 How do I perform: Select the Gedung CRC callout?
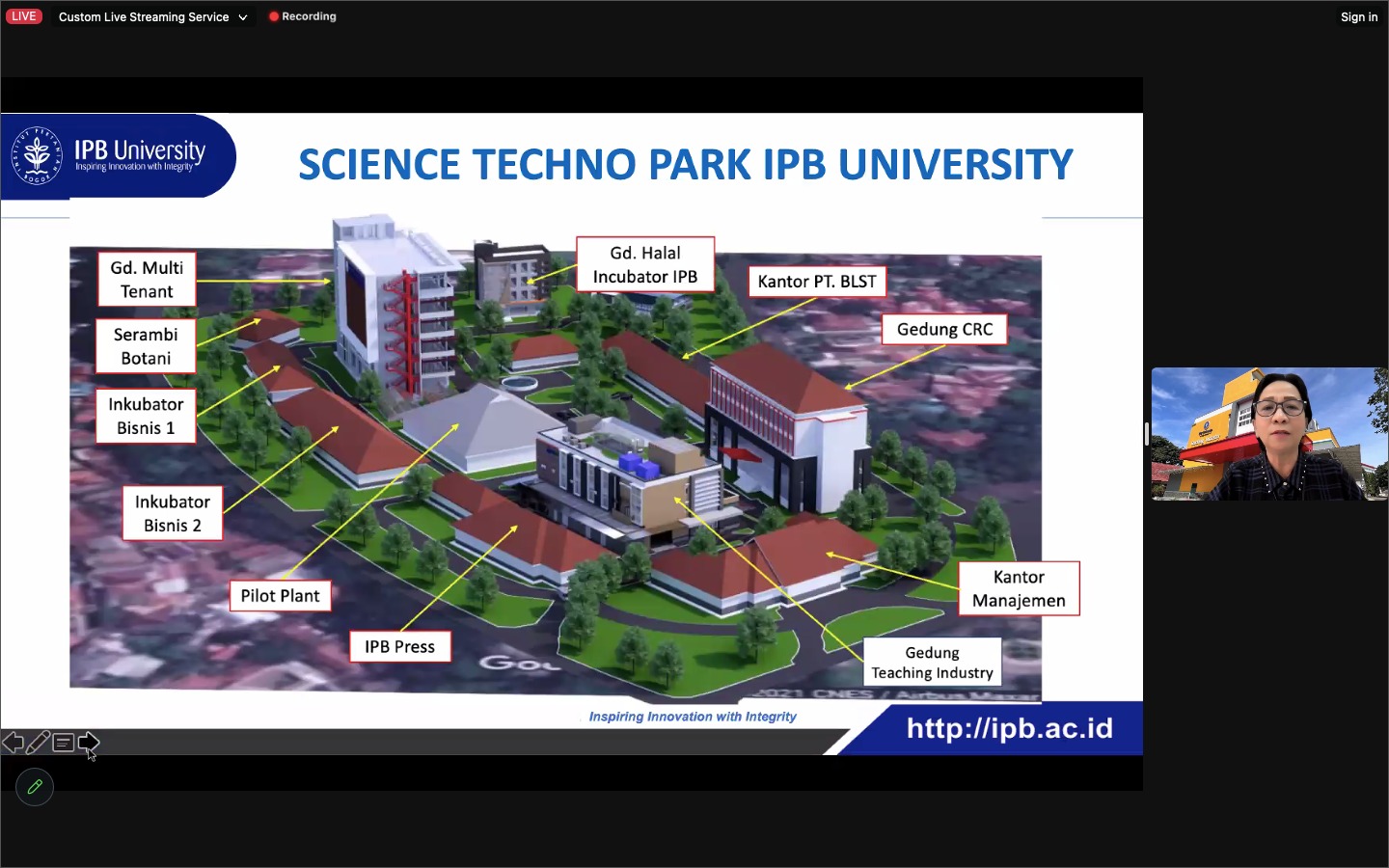(x=943, y=329)
